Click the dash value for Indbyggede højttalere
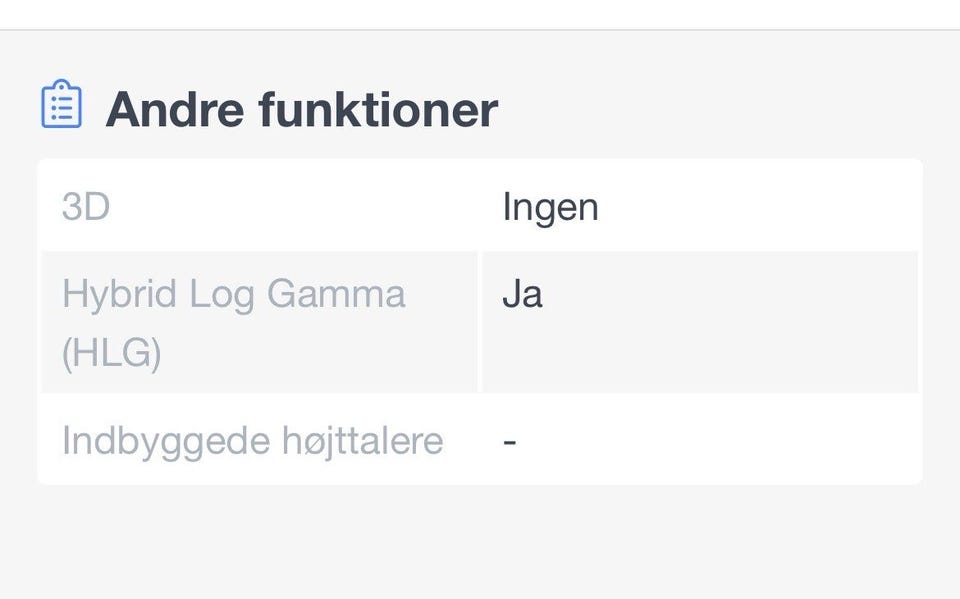Viewport: 960px width, 599px height. coord(510,441)
